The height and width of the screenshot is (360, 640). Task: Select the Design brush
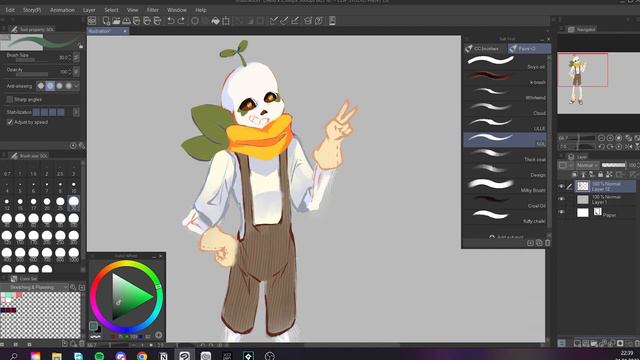[x=505, y=170]
